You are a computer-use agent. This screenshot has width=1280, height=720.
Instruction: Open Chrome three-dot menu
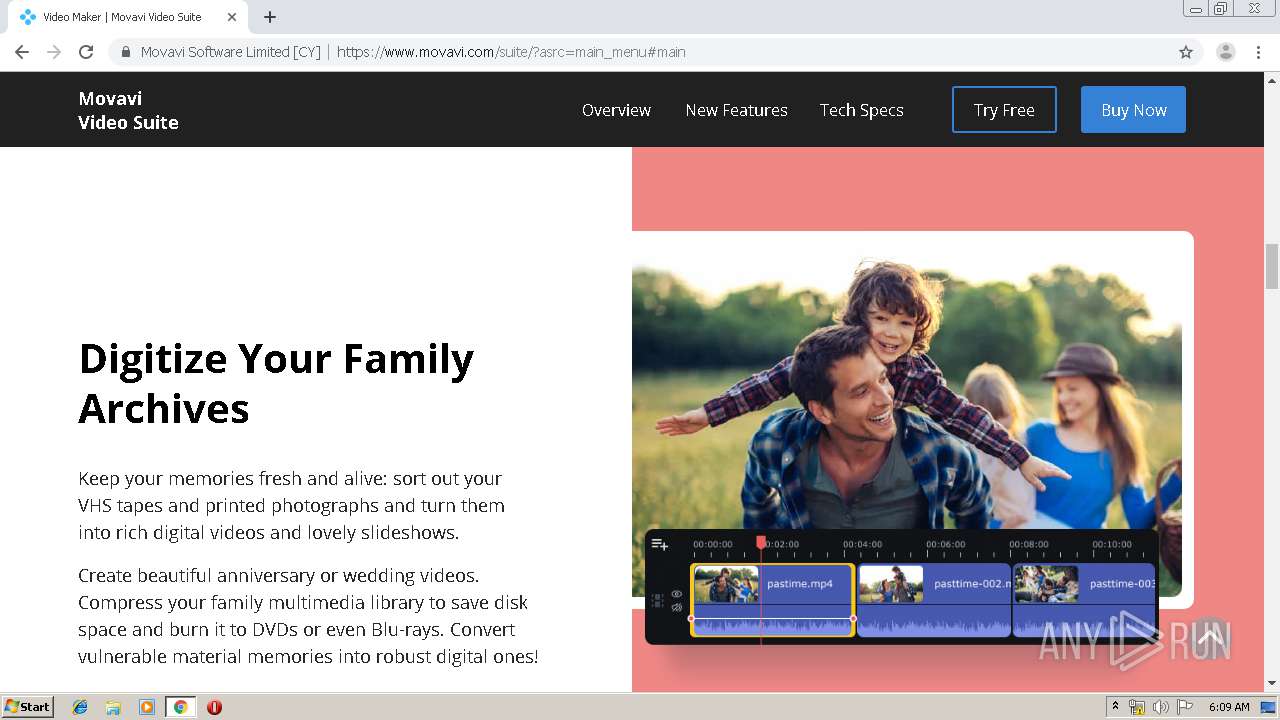[1258, 52]
